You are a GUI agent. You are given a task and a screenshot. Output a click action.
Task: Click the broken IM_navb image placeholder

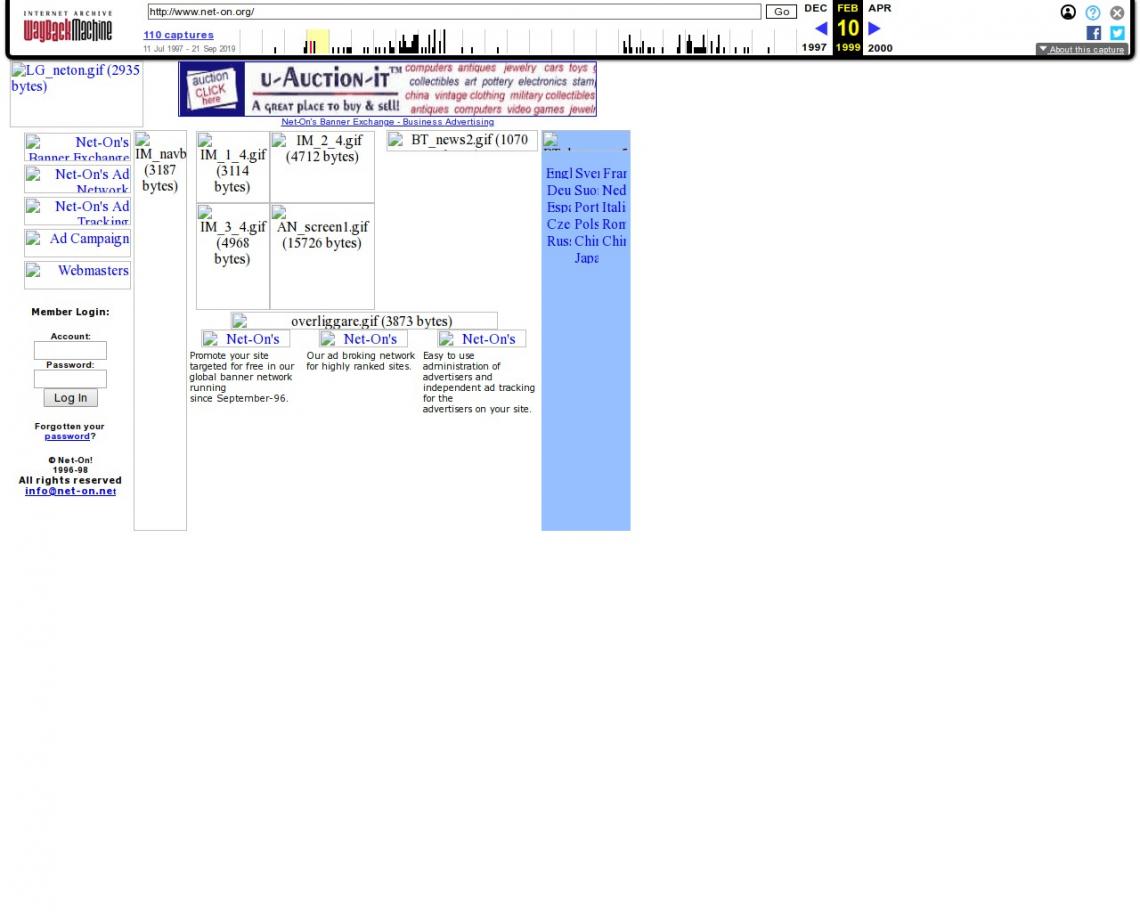coord(160,331)
